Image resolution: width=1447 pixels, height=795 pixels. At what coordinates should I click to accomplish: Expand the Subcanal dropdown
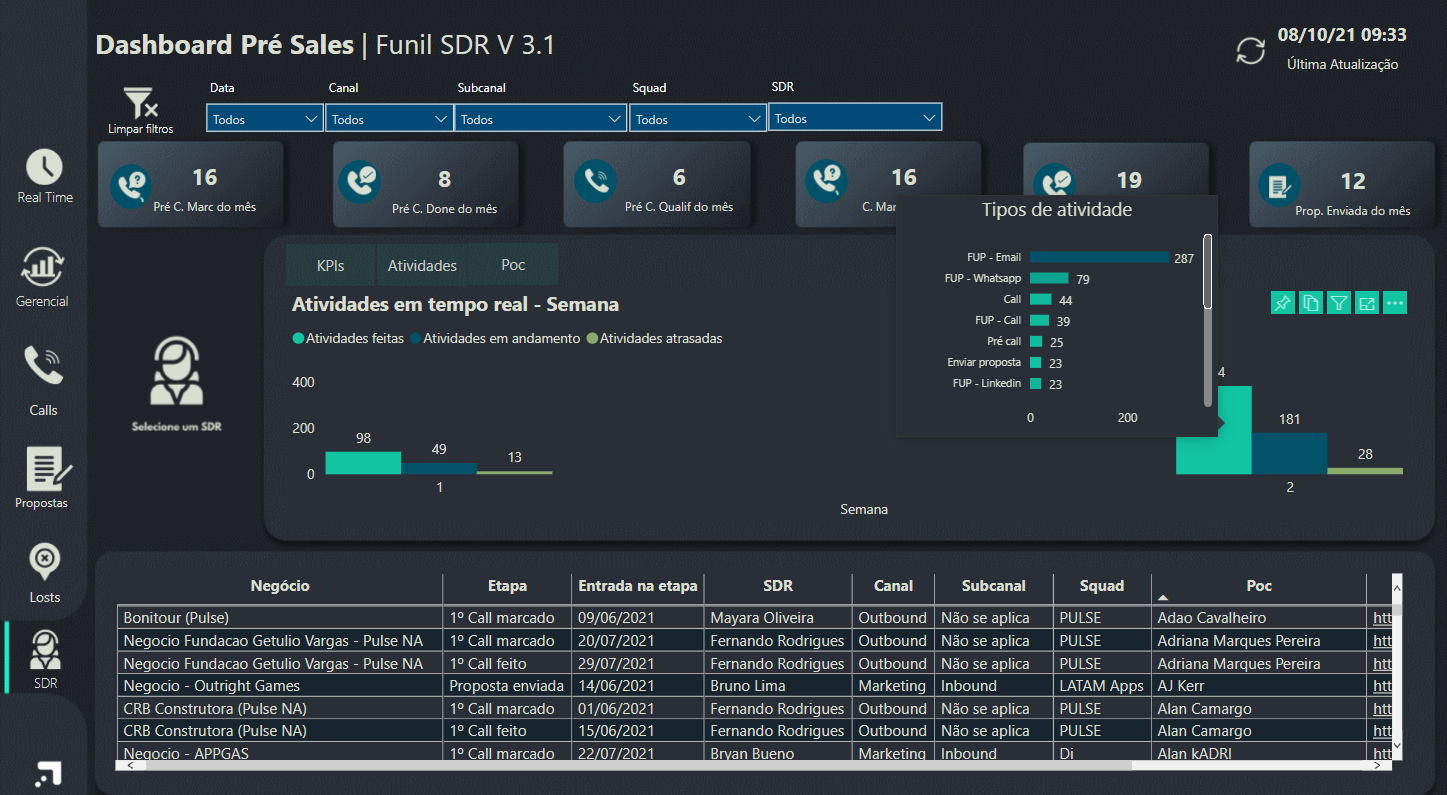(x=541, y=119)
